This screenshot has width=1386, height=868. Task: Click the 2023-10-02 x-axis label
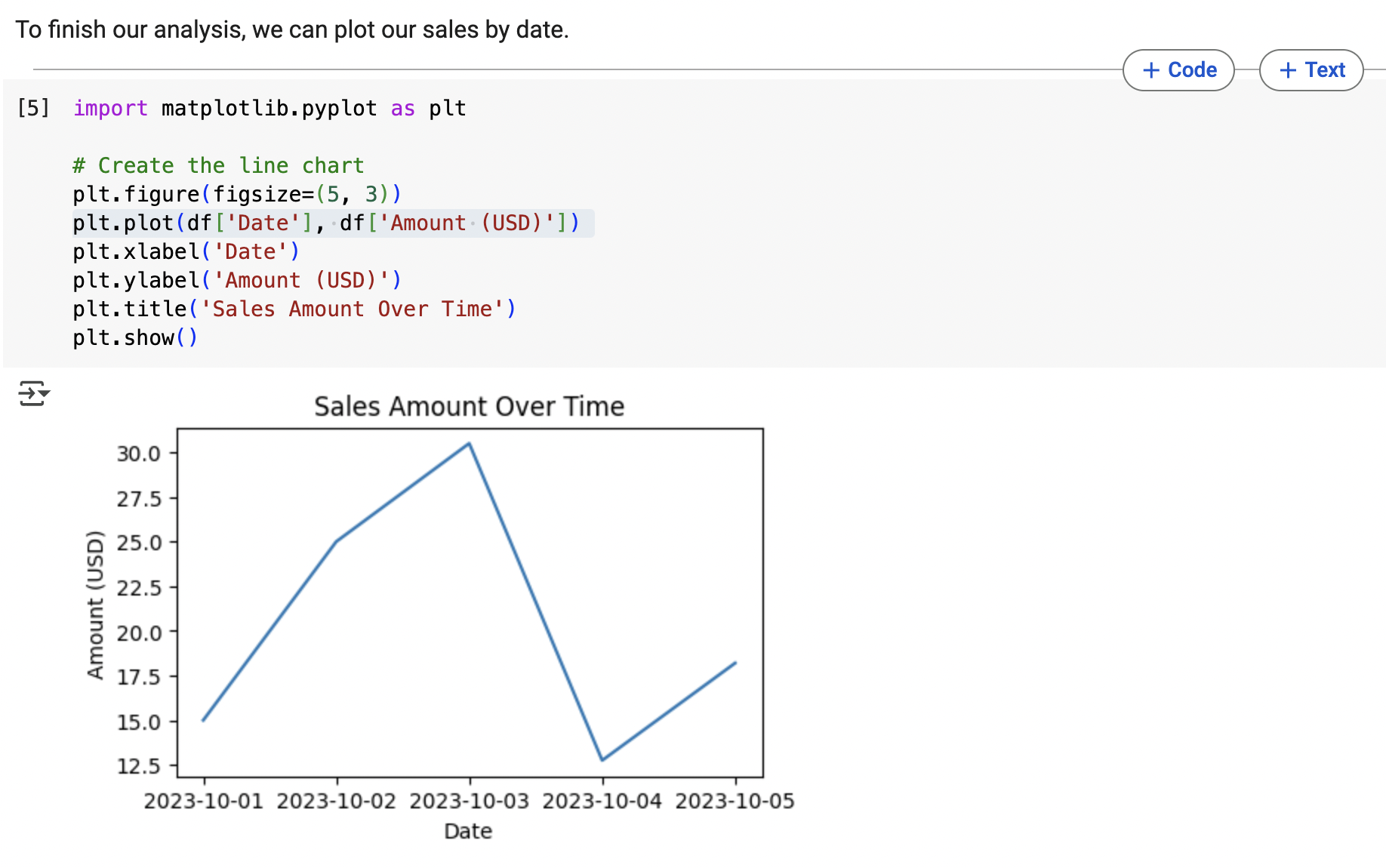337,801
